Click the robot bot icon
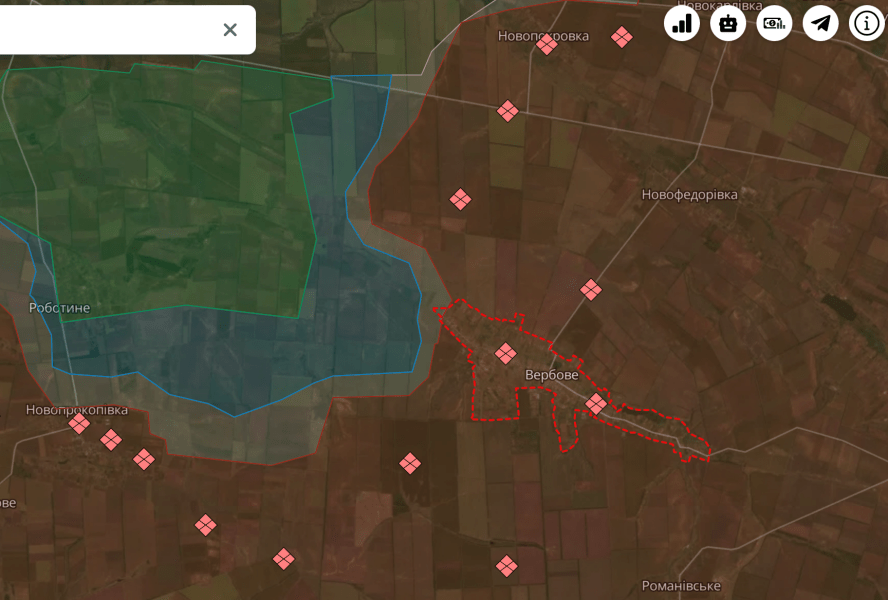Viewport: 888px width, 600px height. 728,23
